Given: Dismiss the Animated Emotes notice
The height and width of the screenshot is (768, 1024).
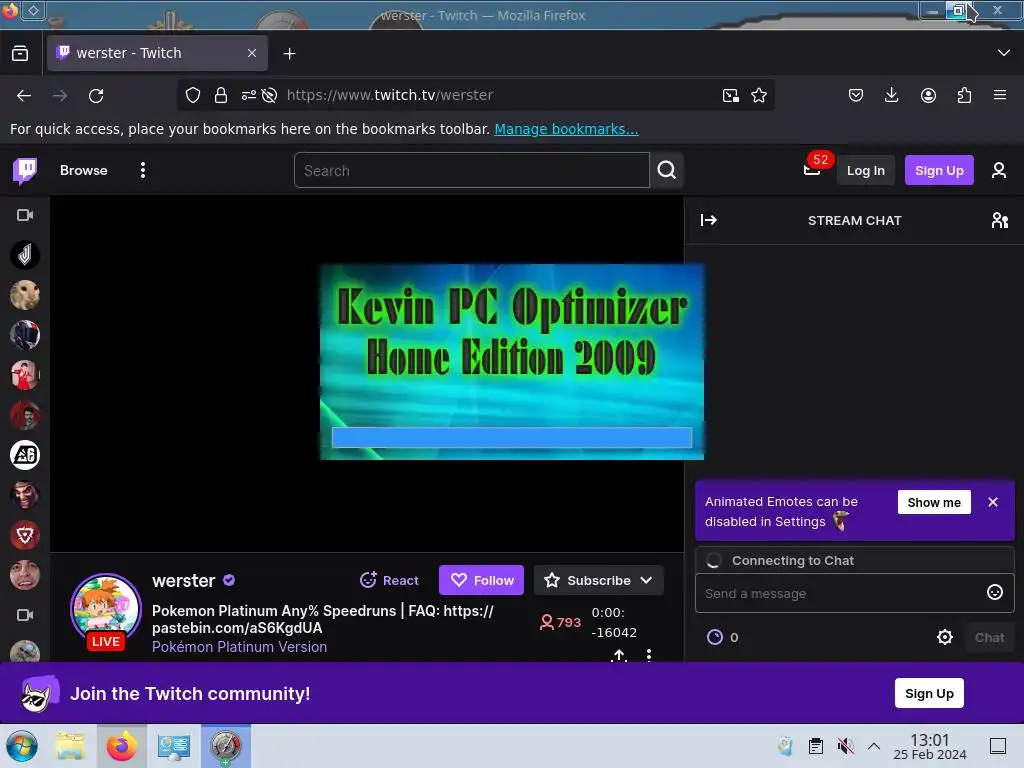Looking at the screenshot, I should 993,502.
